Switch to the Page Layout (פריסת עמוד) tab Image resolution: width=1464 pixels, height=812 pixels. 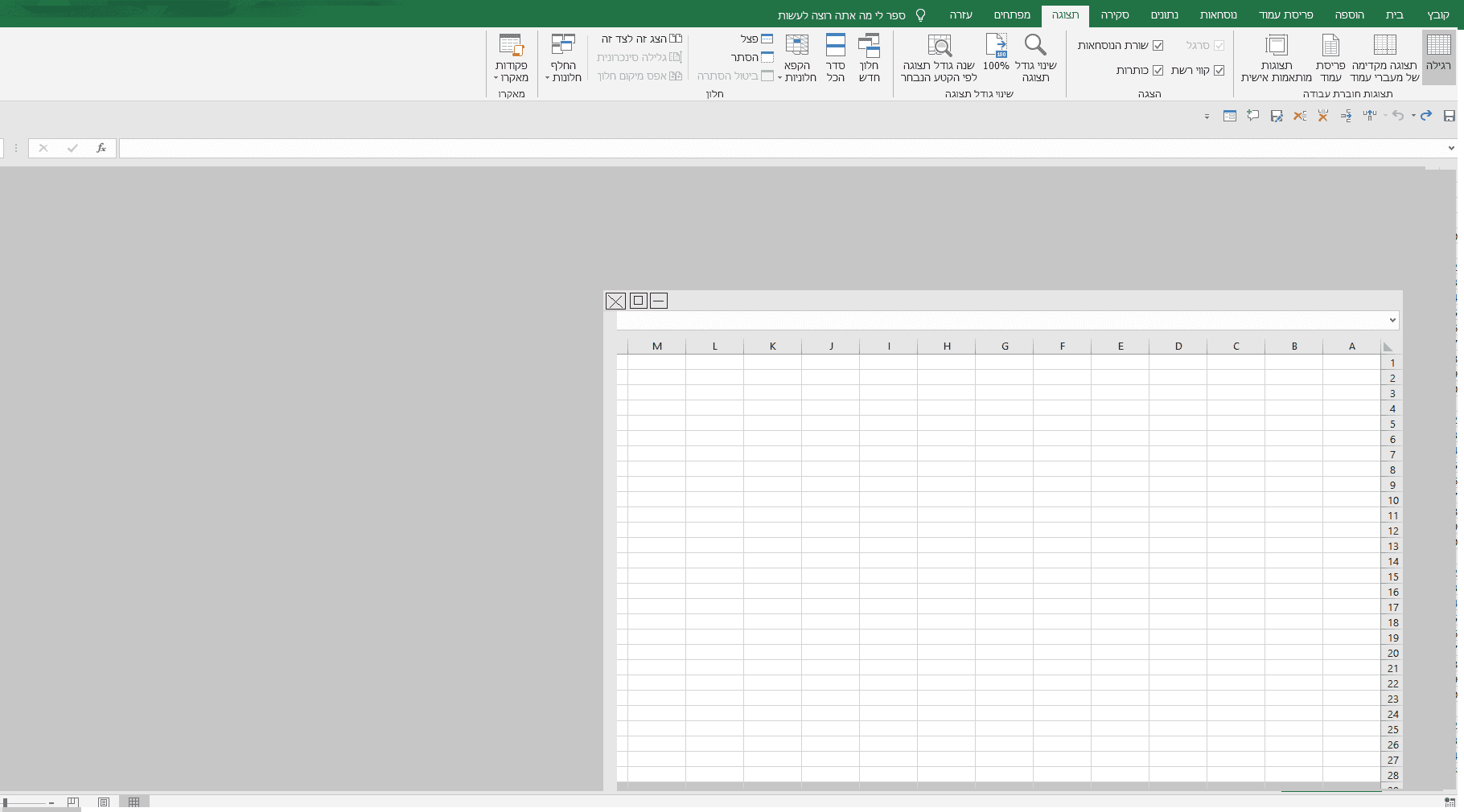[1285, 14]
